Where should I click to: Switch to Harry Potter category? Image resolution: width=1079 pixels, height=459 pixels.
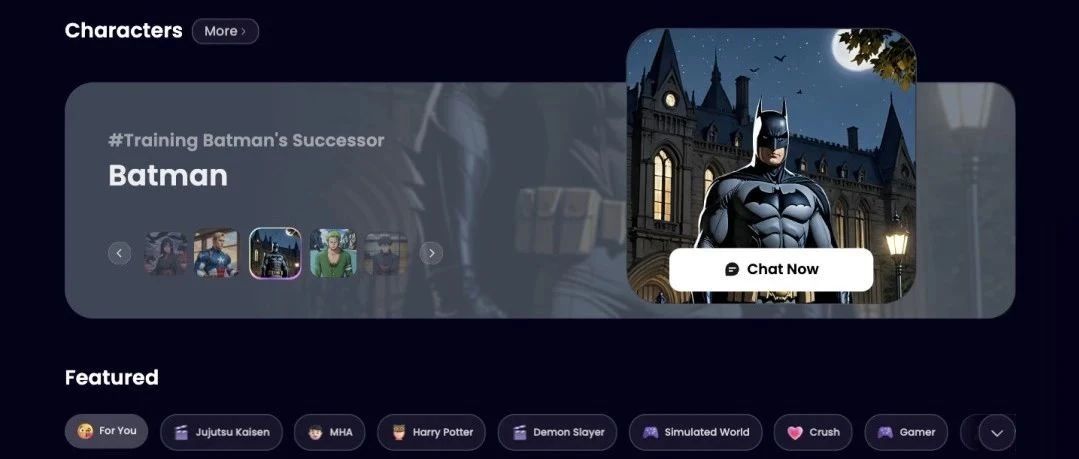pyautogui.click(x=431, y=432)
